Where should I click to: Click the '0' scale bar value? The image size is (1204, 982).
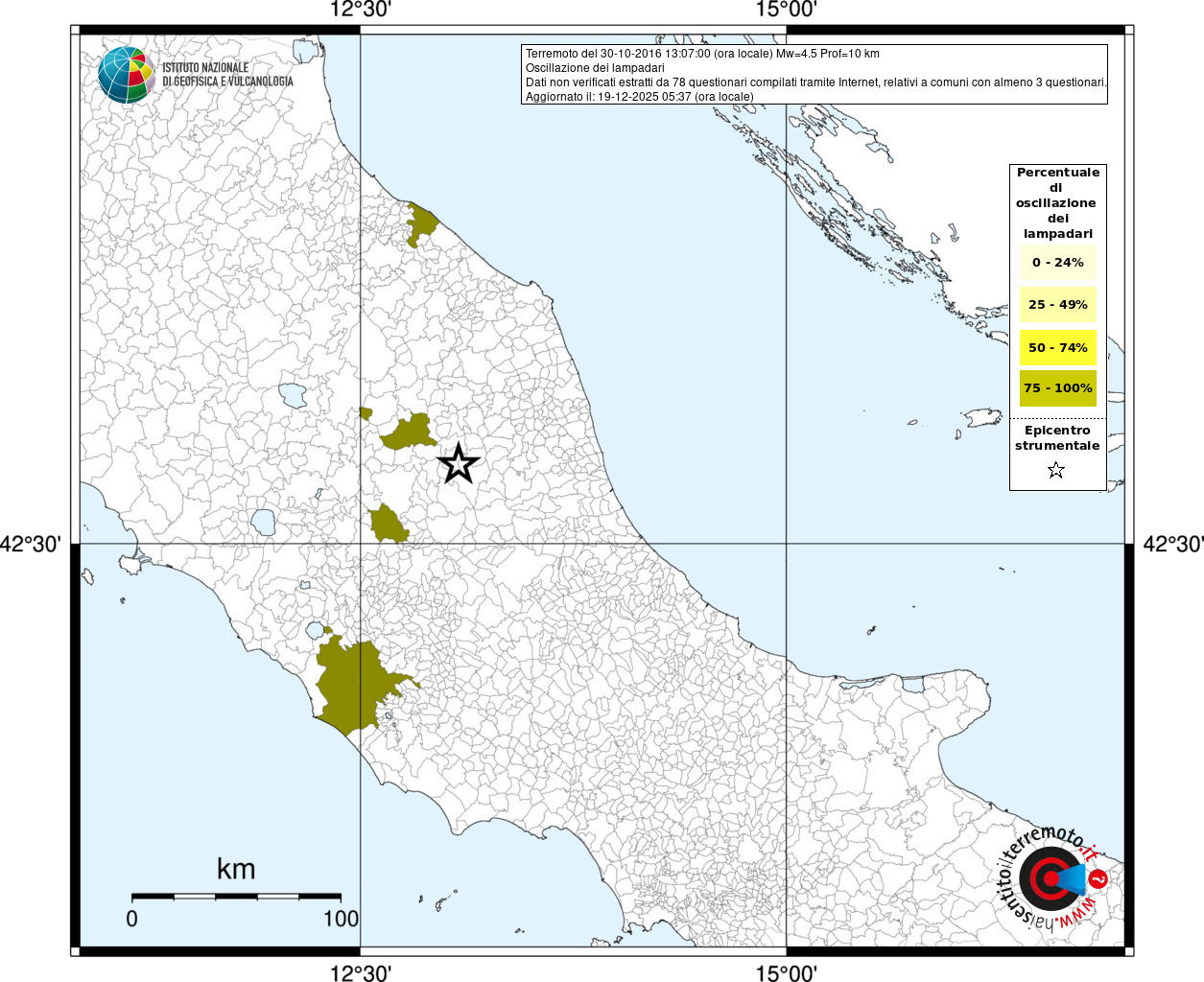132,919
